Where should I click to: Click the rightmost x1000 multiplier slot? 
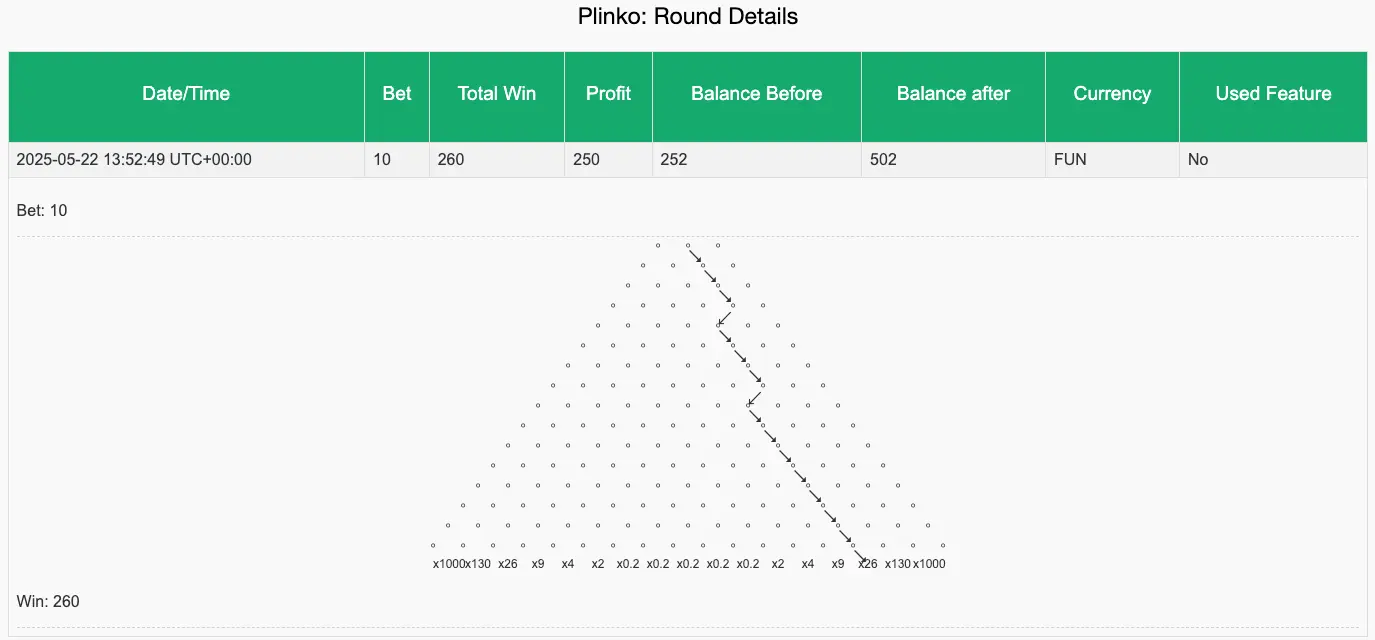pyautogui.click(x=929, y=564)
